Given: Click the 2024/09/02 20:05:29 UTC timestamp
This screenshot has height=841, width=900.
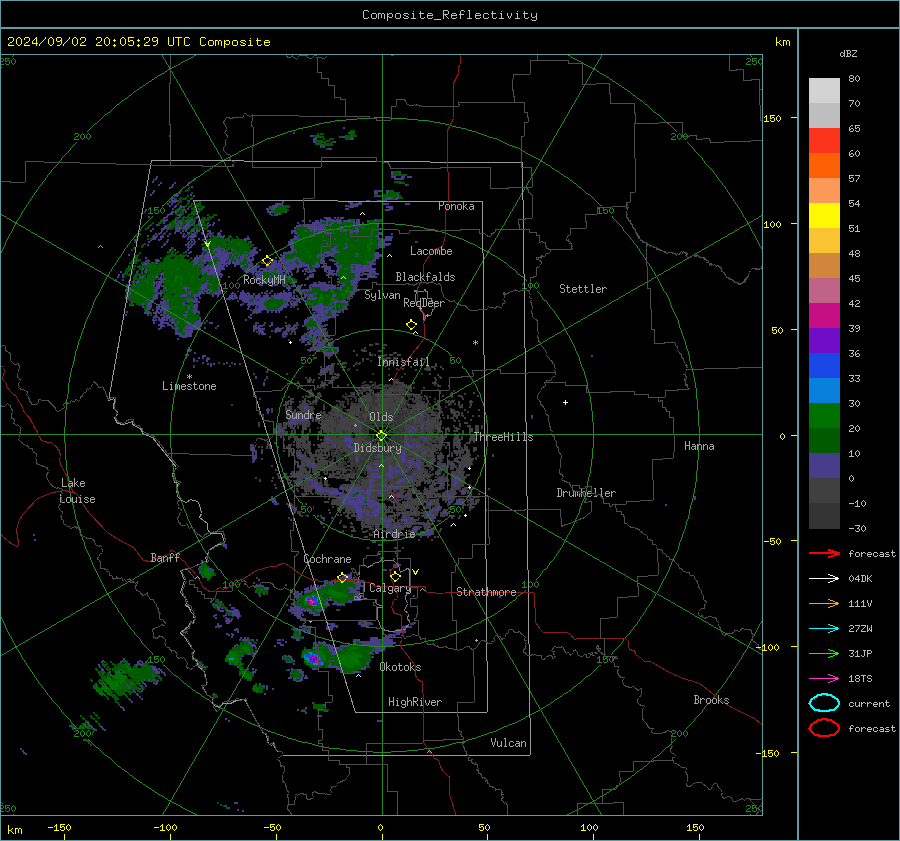Looking at the screenshot, I should coord(99,42).
